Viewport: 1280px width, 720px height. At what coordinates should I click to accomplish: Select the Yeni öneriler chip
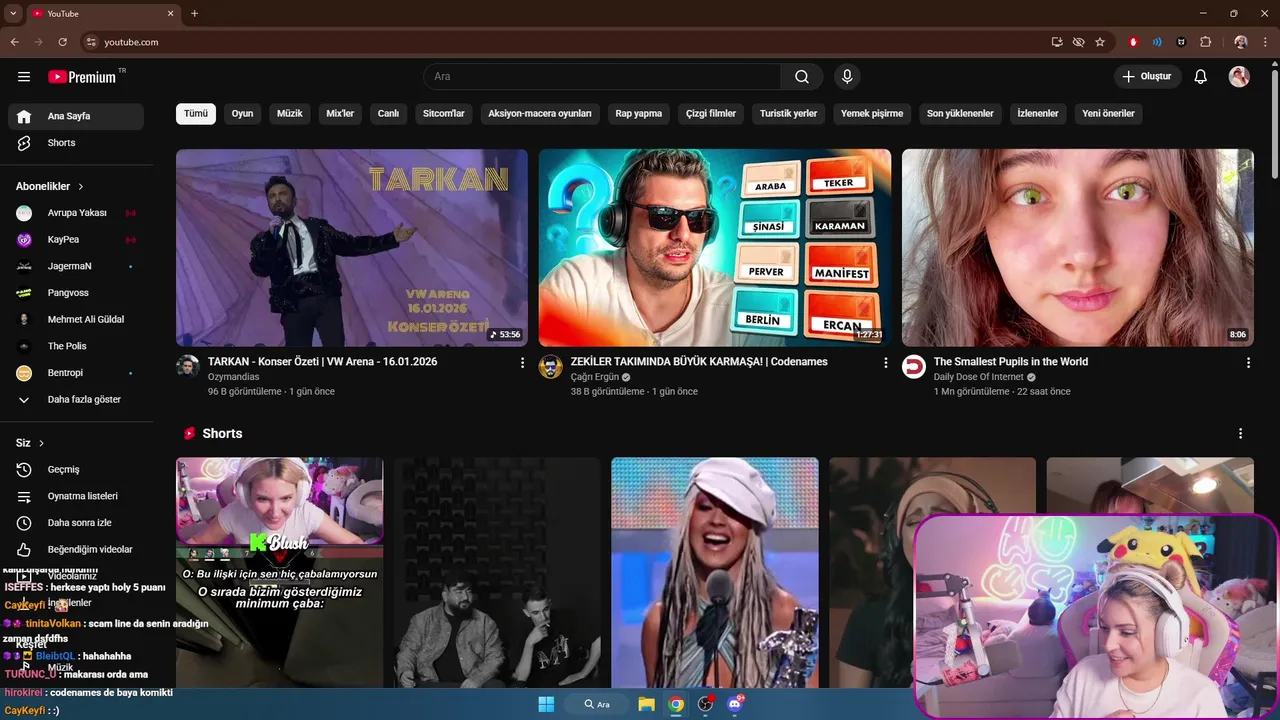point(1108,114)
